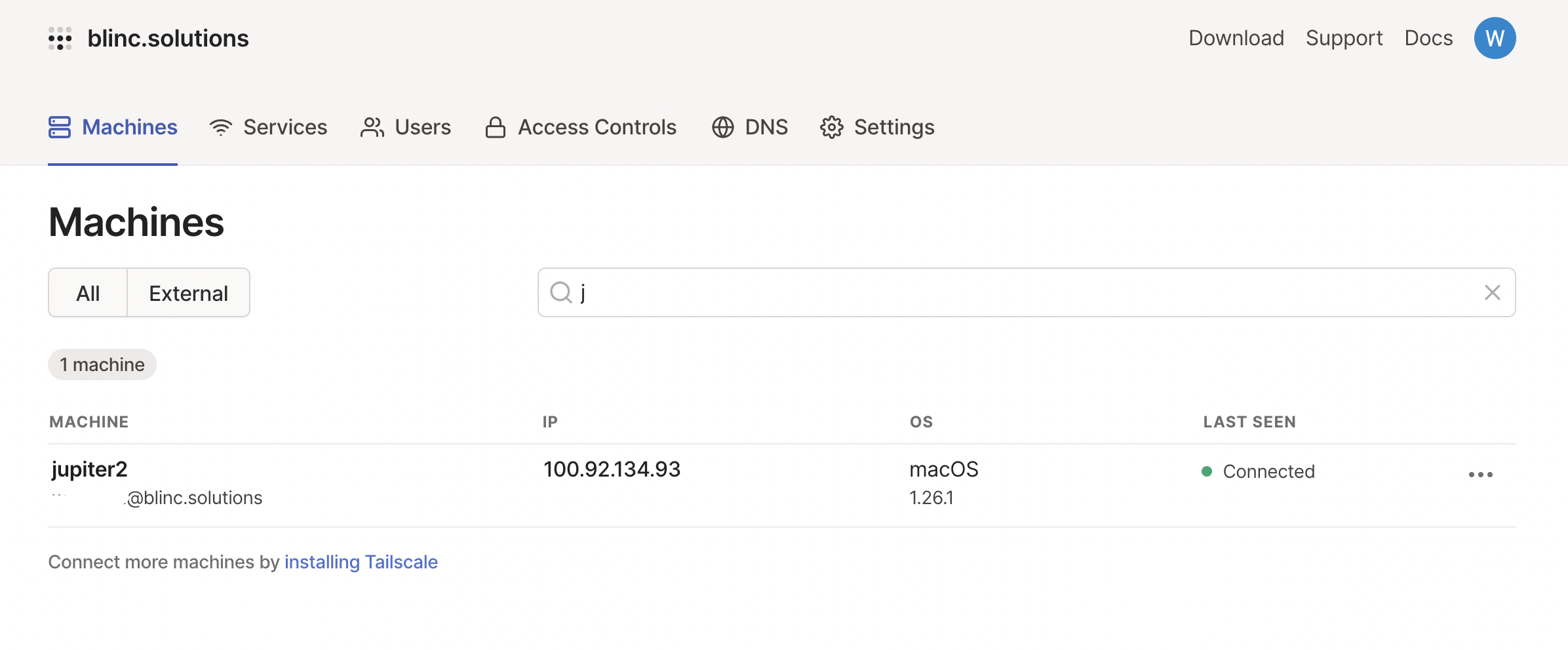Focus the machine search input field

pos(1023,292)
